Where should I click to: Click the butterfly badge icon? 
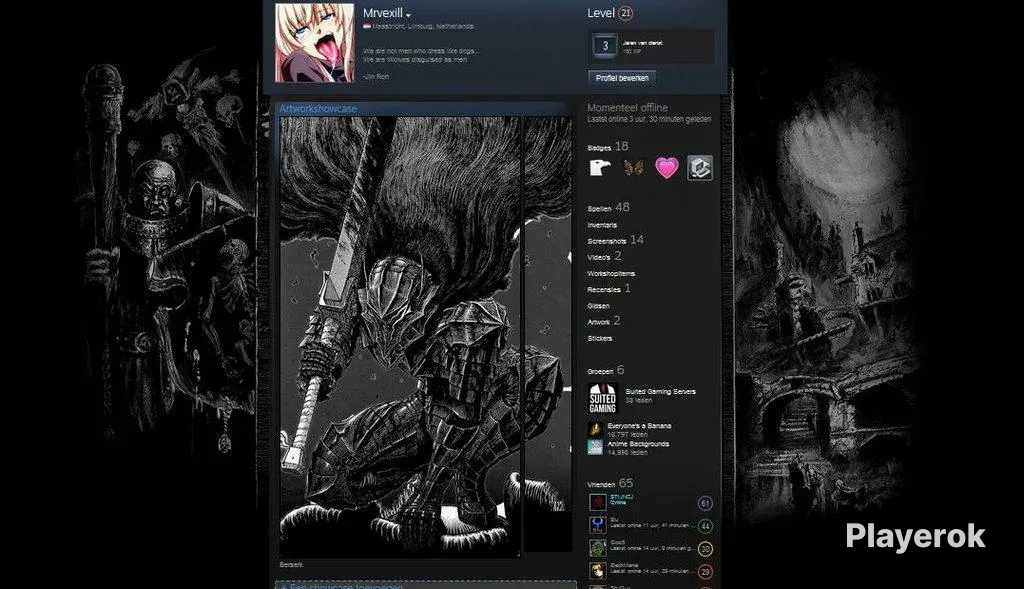pos(633,167)
